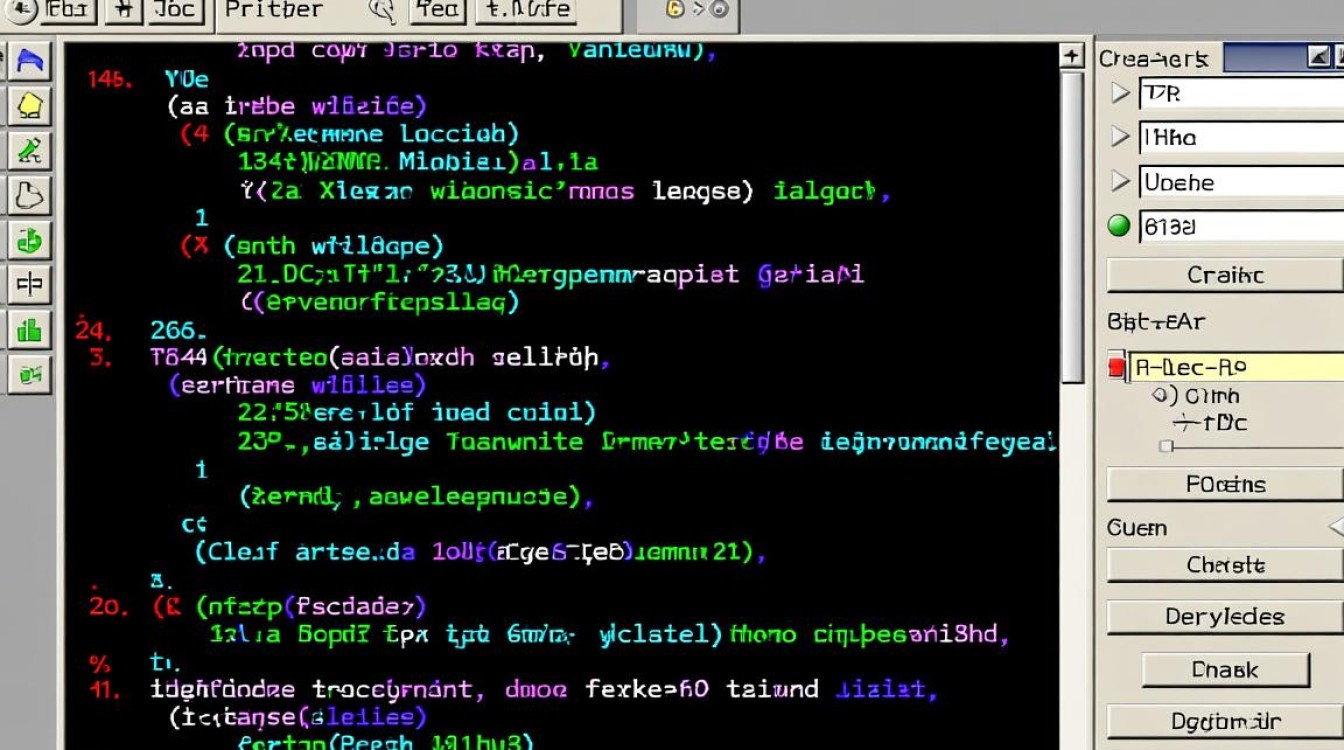The height and width of the screenshot is (750, 1344).
Task: Expand the arrow beside the IHho field
Action: (1120, 137)
